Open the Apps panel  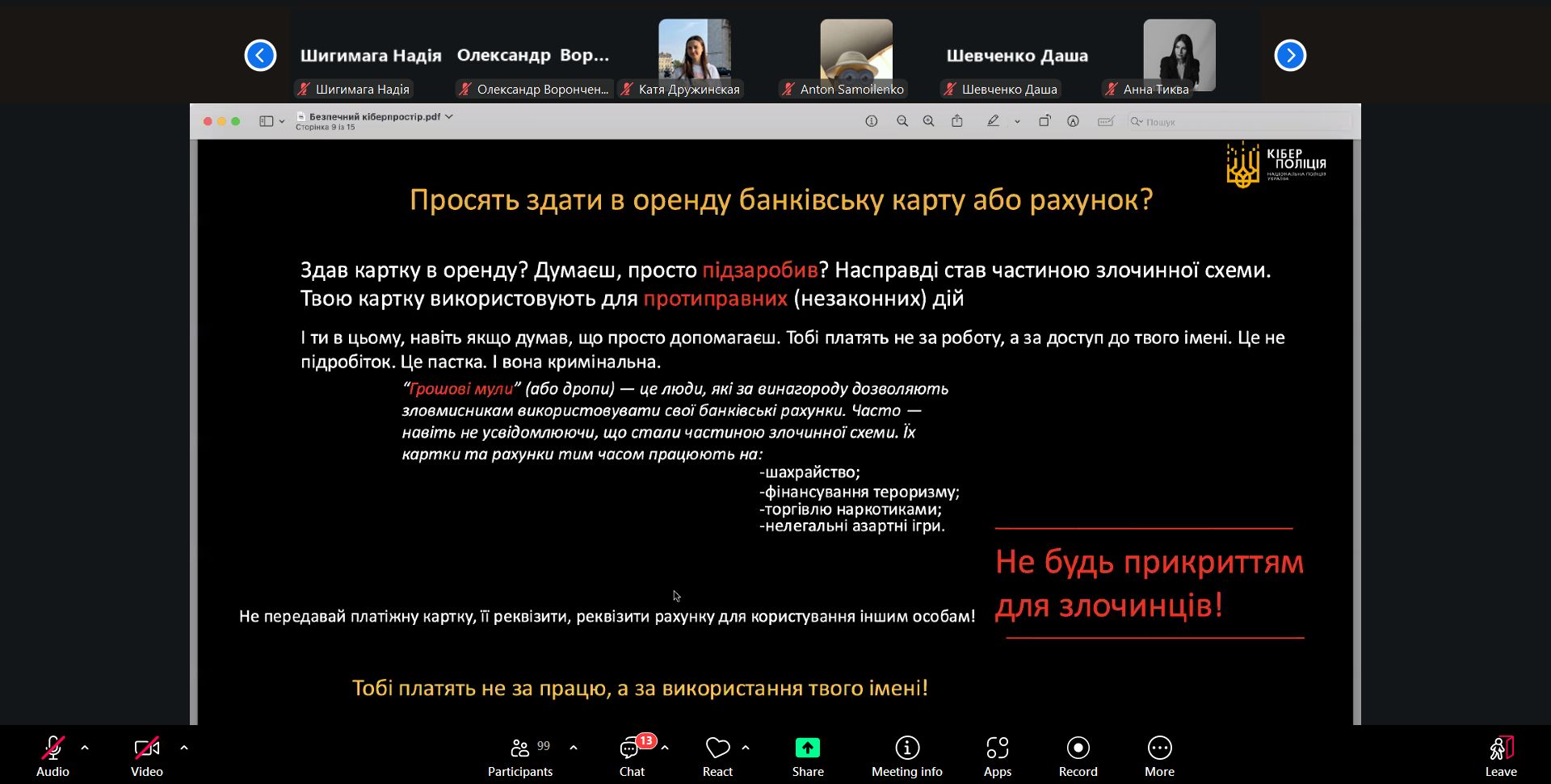pyautogui.click(x=997, y=754)
